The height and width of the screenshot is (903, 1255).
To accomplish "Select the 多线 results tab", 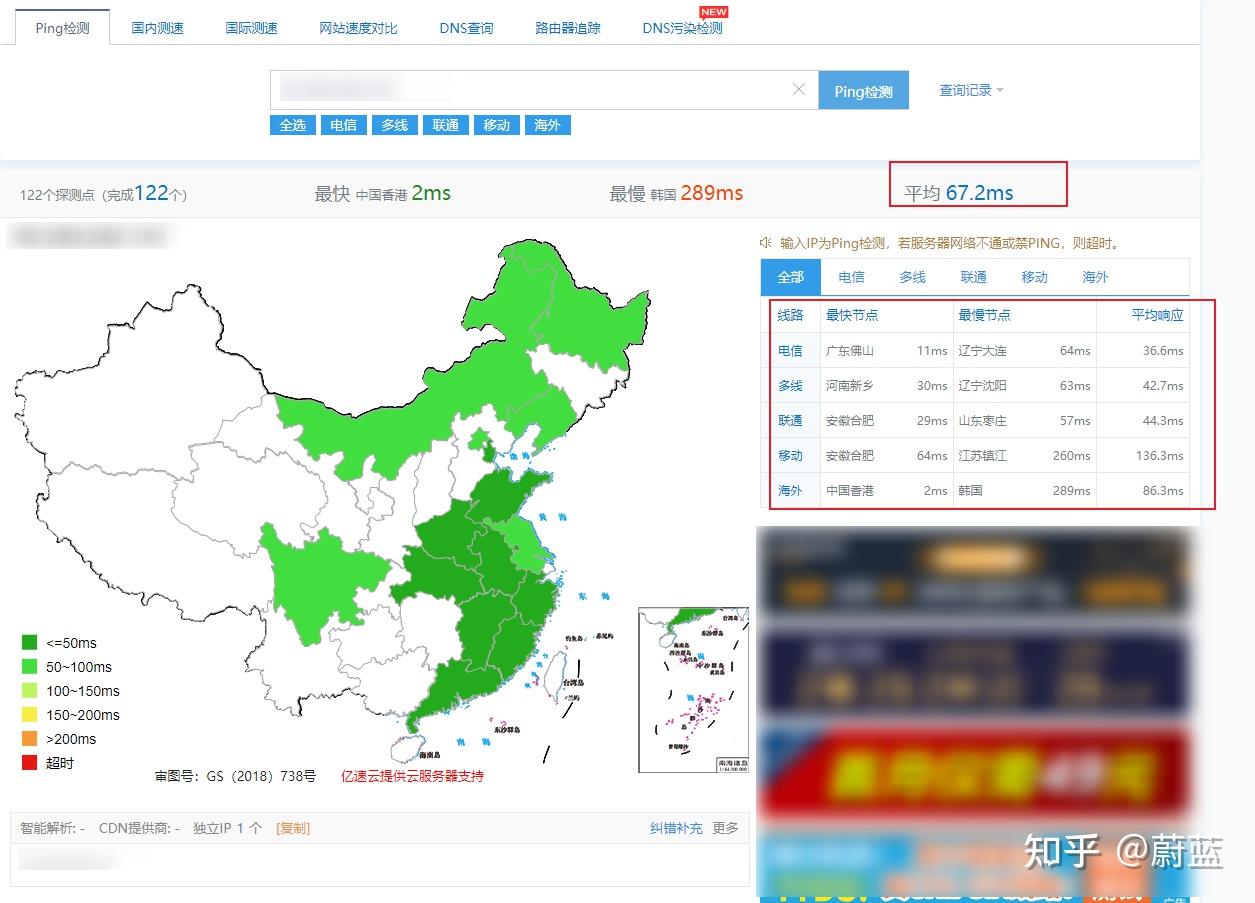I will coord(912,277).
